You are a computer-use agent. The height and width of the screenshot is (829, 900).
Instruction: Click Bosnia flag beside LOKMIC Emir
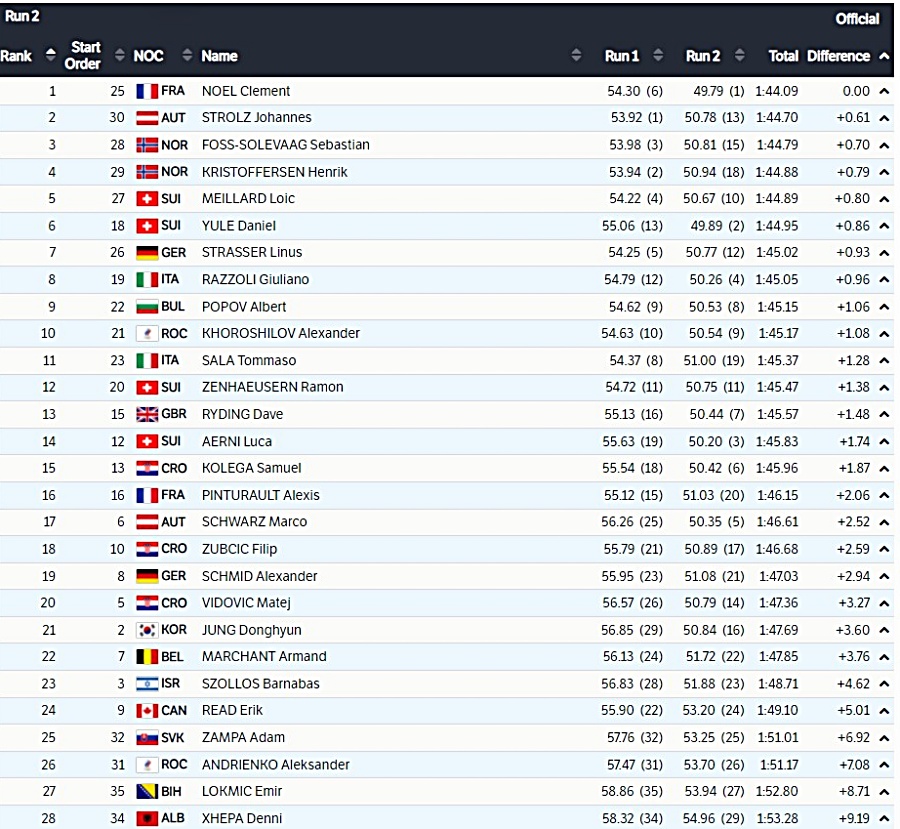[147, 792]
